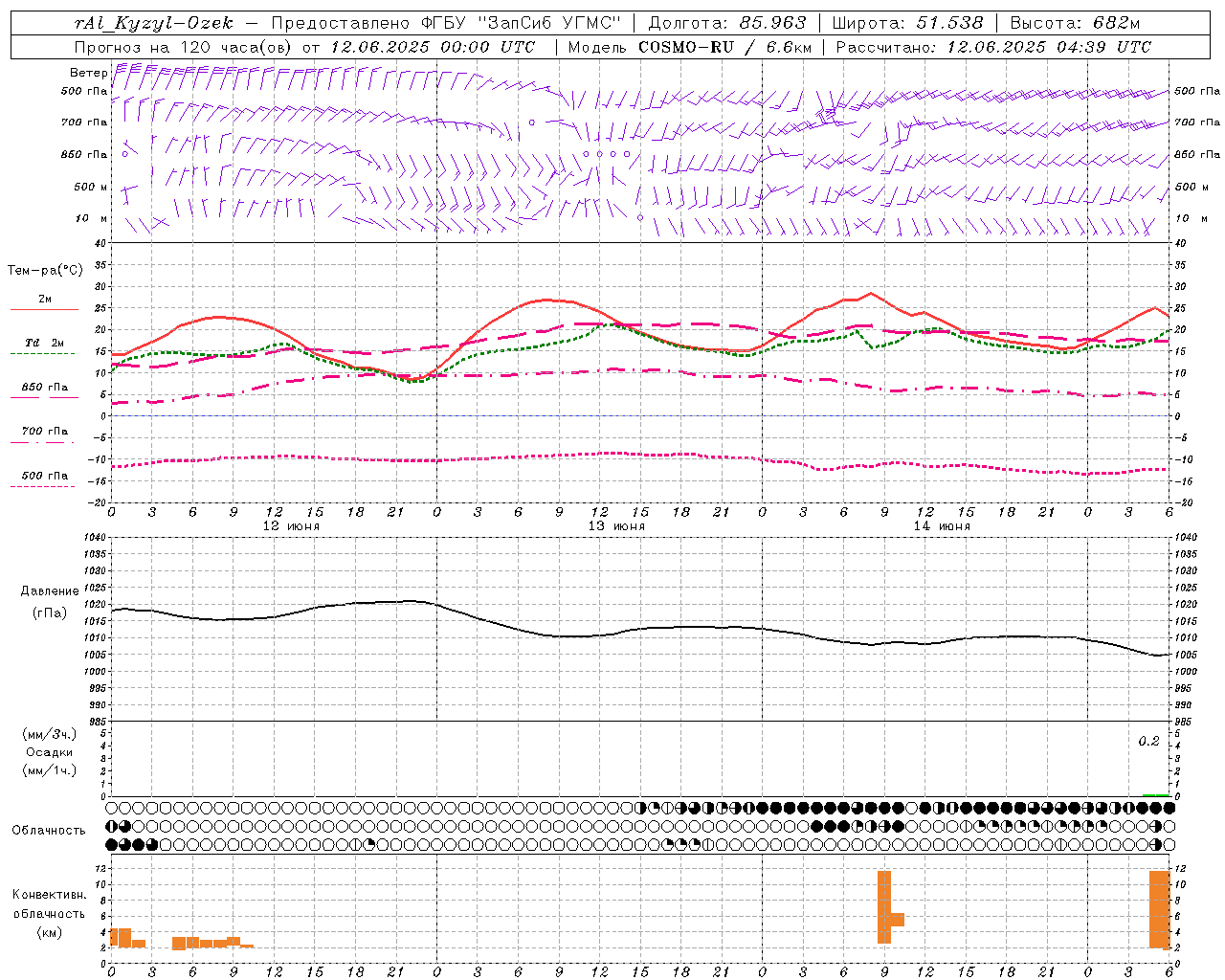Image resolution: width=1225 pixels, height=980 pixels.
Task: Click the (гПа) pressure unit label
Action: pos(50,612)
